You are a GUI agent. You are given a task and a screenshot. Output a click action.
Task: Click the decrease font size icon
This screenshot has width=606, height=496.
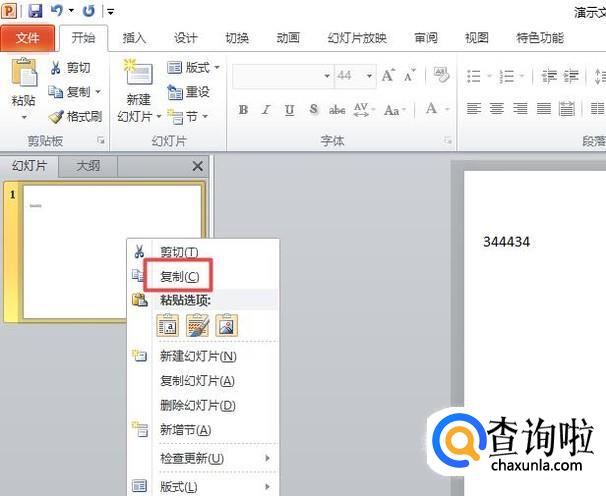coord(410,76)
